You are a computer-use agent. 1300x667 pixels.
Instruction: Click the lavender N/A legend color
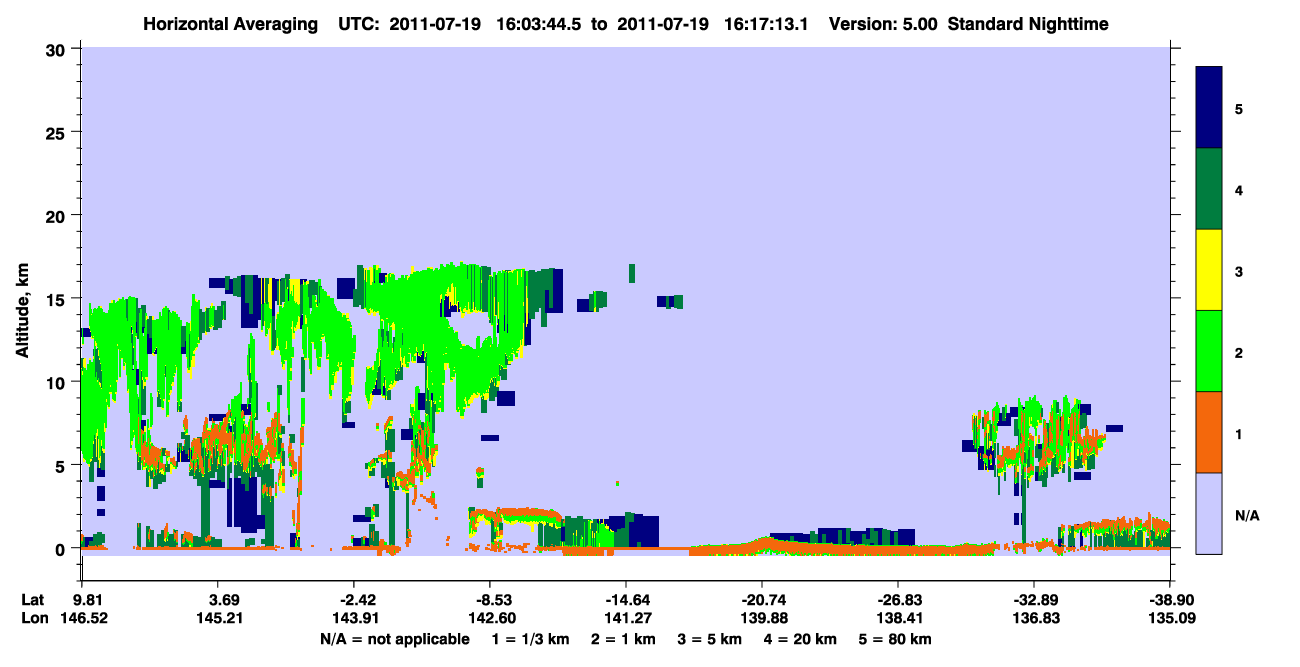[1209, 512]
